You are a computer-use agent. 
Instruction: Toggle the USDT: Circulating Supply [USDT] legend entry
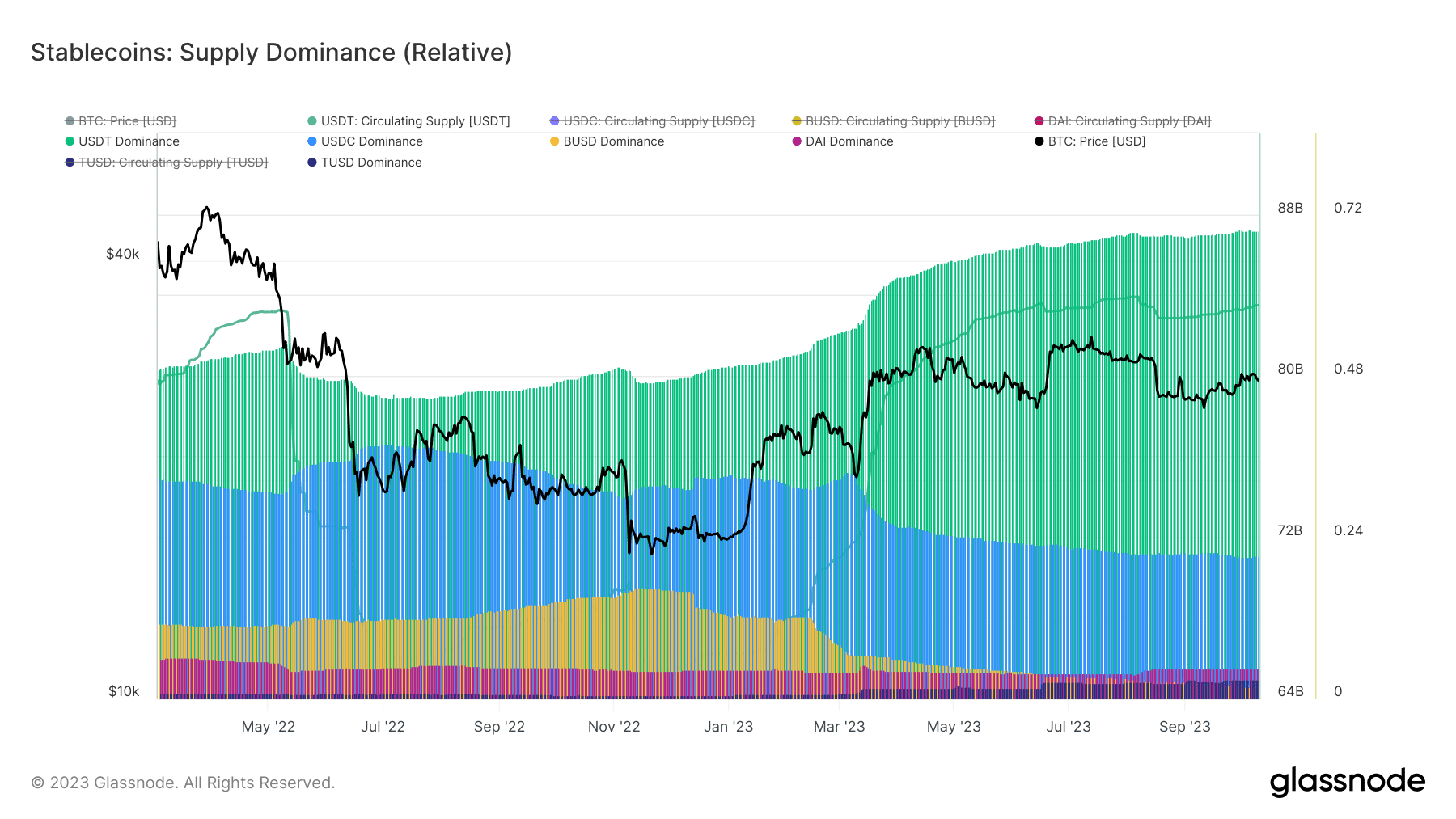pyautogui.click(x=408, y=121)
